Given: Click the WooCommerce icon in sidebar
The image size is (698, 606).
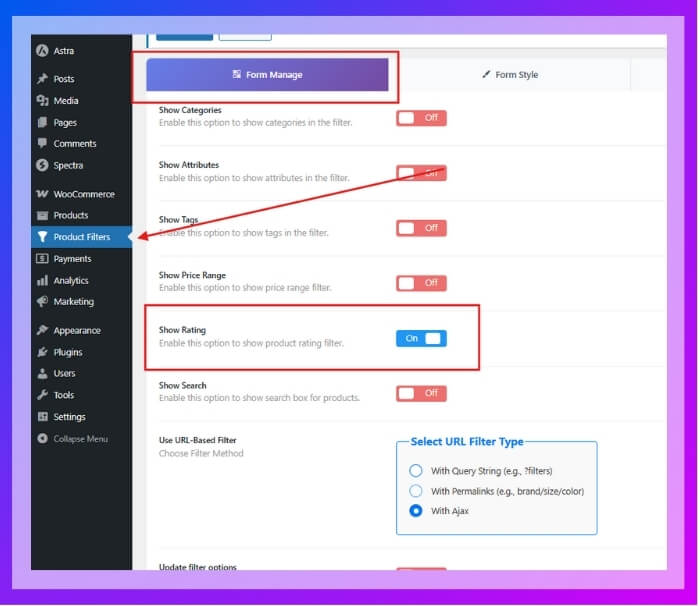Looking at the screenshot, I should pyautogui.click(x=42, y=194).
